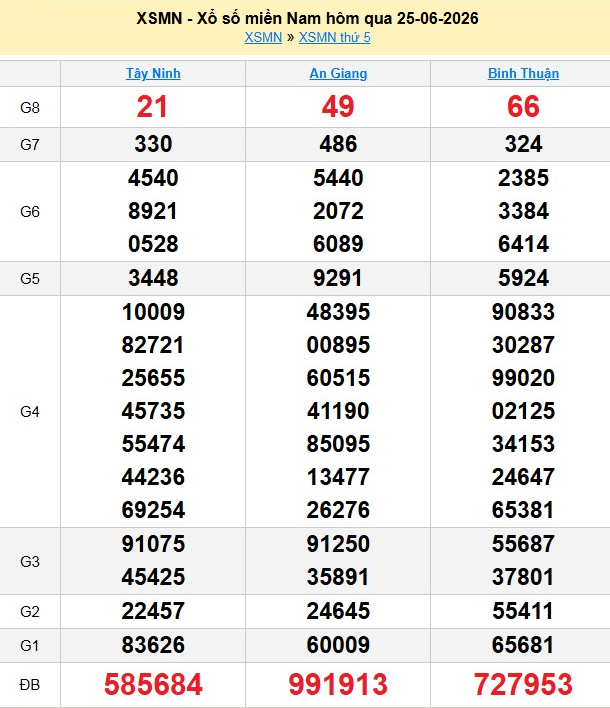Select G4 number 60515
Image resolution: width=610 pixels, height=708 pixels.
click(x=338, y=378)
